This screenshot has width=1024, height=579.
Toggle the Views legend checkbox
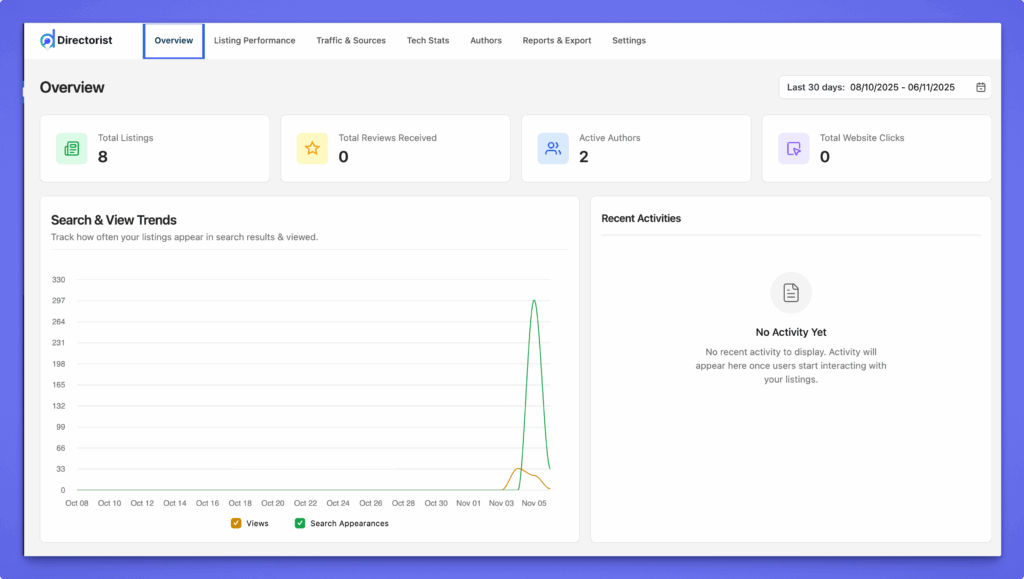click(x=236, y=523)
